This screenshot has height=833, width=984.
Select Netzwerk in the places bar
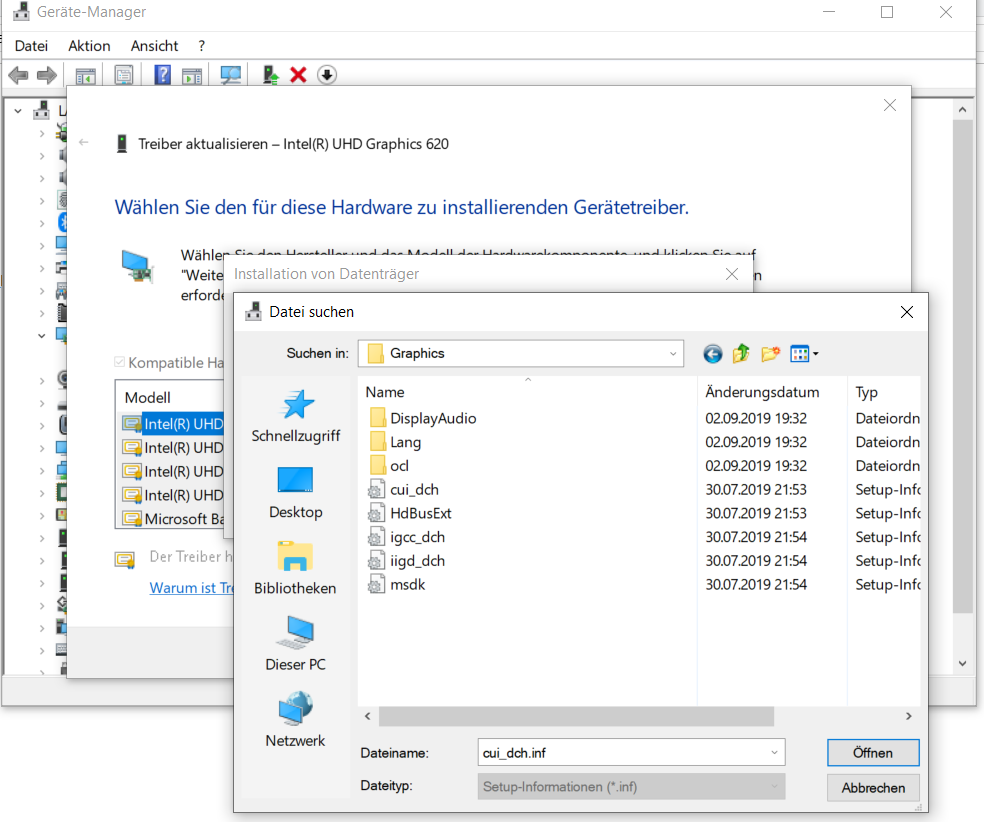click(296, 720)
